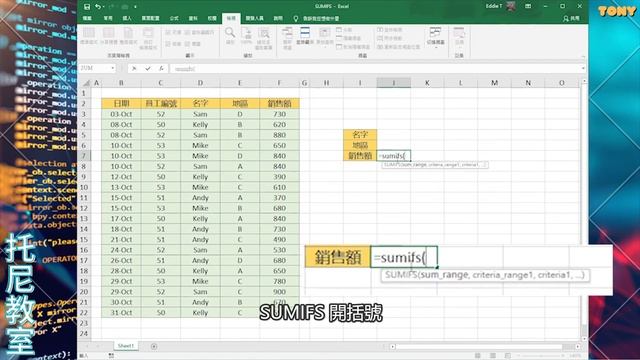
Task: Click Tell me what you want to do box
Action: point(317,19)
